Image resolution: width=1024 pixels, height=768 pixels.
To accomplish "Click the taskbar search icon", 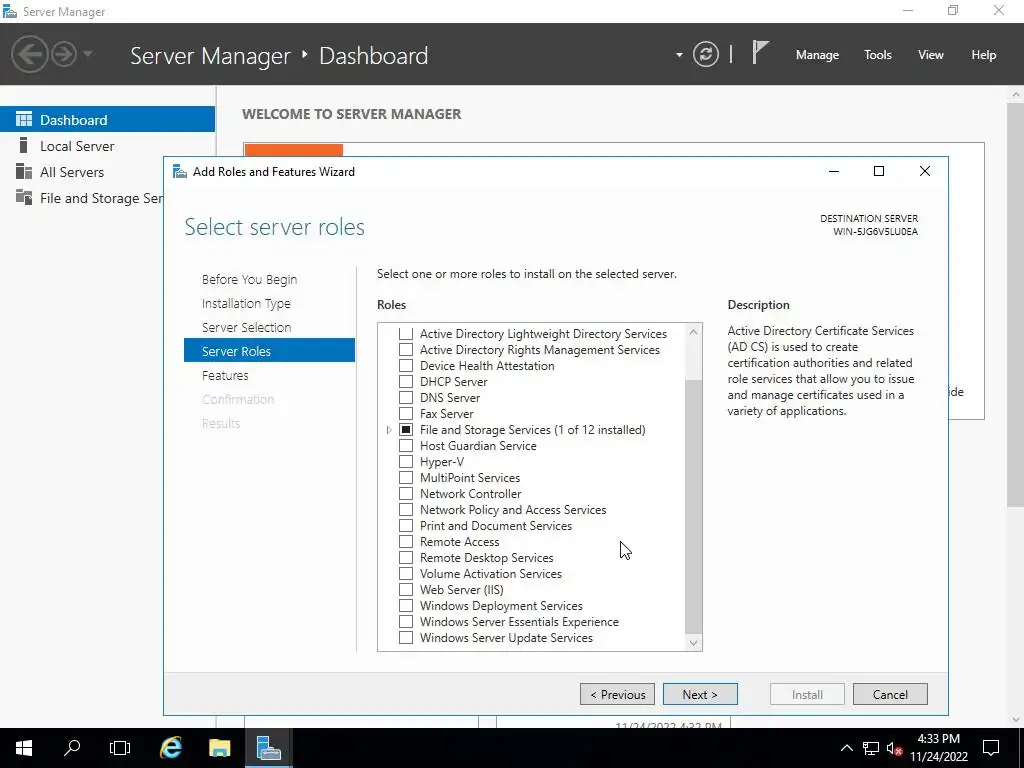I will [x=72, y=748].
